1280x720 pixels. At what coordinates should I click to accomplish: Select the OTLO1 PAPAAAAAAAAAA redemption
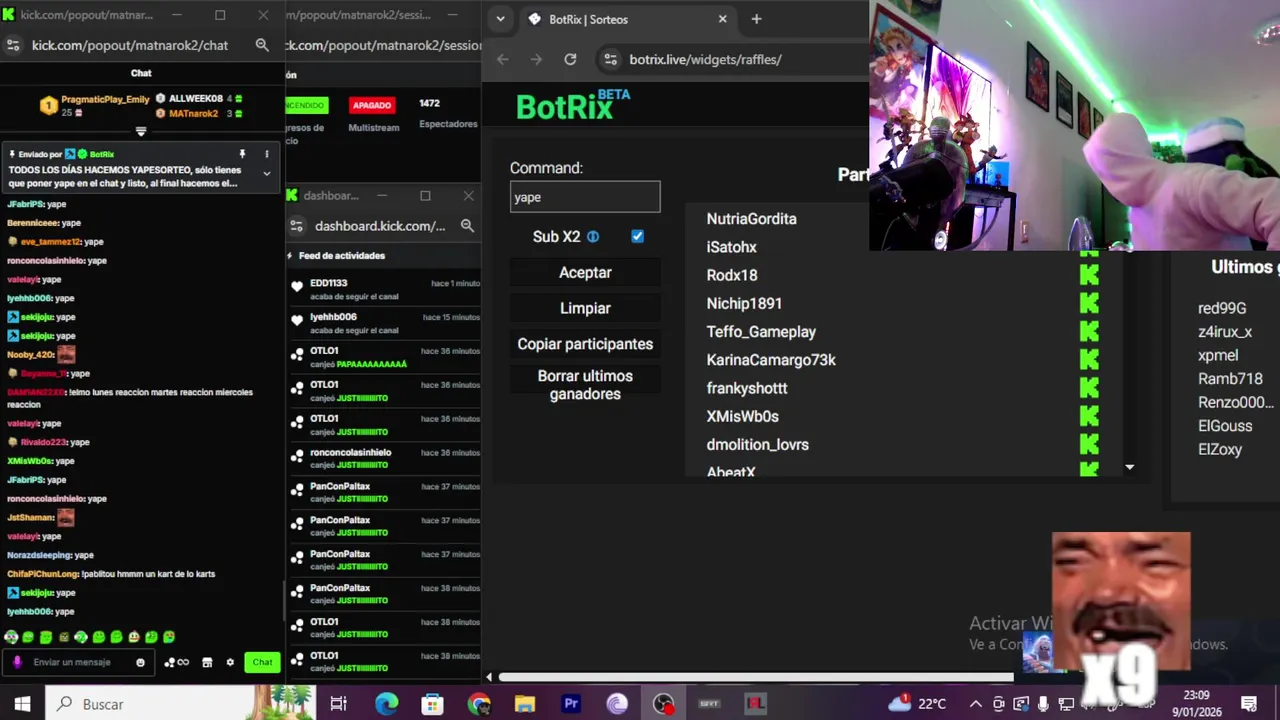tap(383, 357)
